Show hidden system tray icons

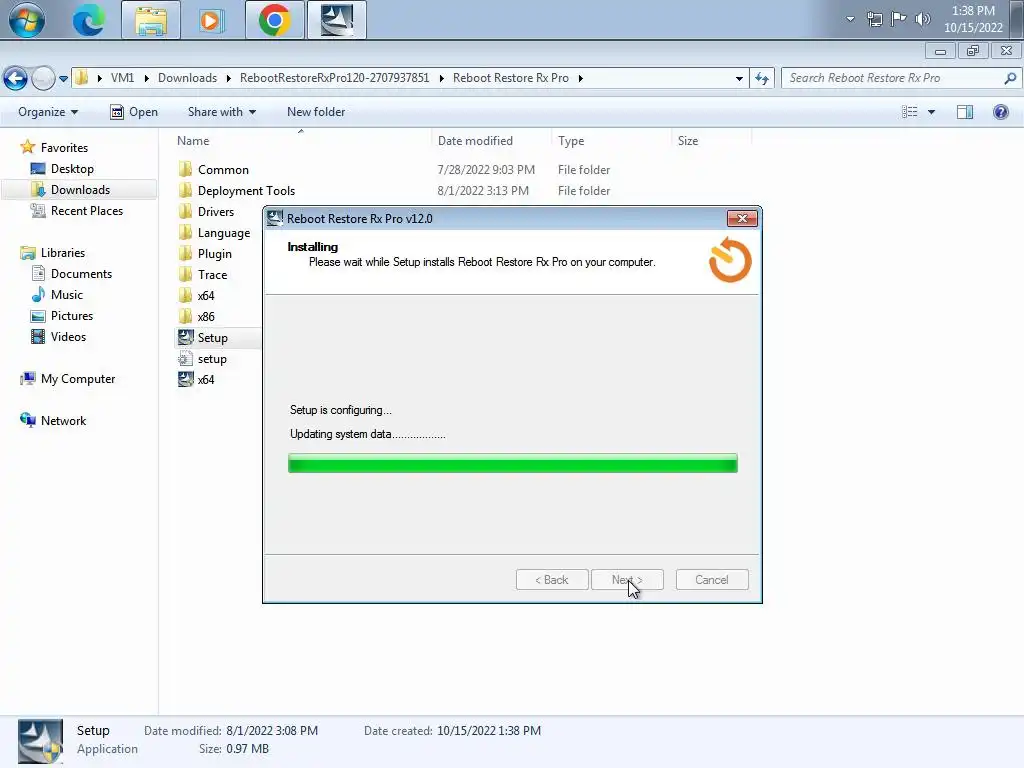pos(850,19)
